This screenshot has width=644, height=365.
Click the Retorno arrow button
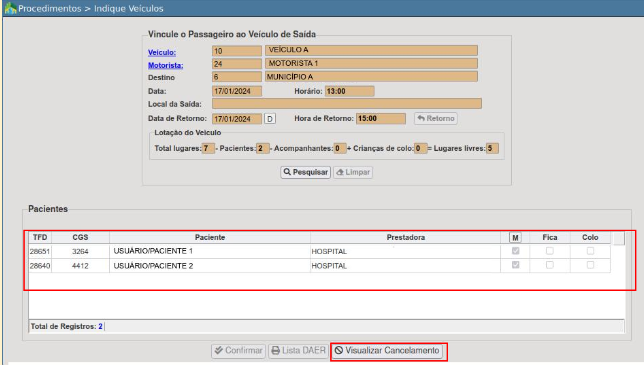(x=436, y=118)
